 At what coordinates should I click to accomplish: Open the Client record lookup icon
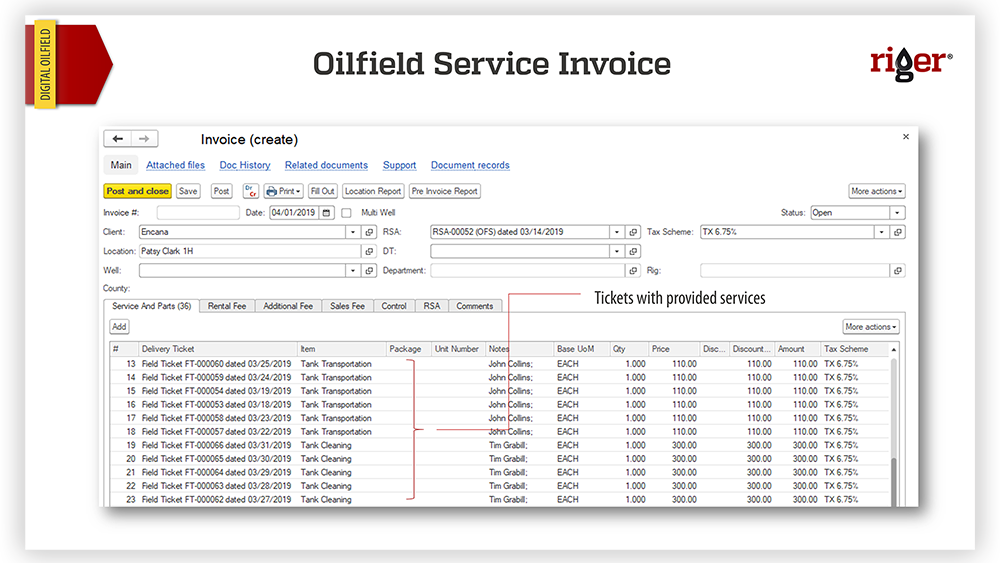tap(369, 232)
